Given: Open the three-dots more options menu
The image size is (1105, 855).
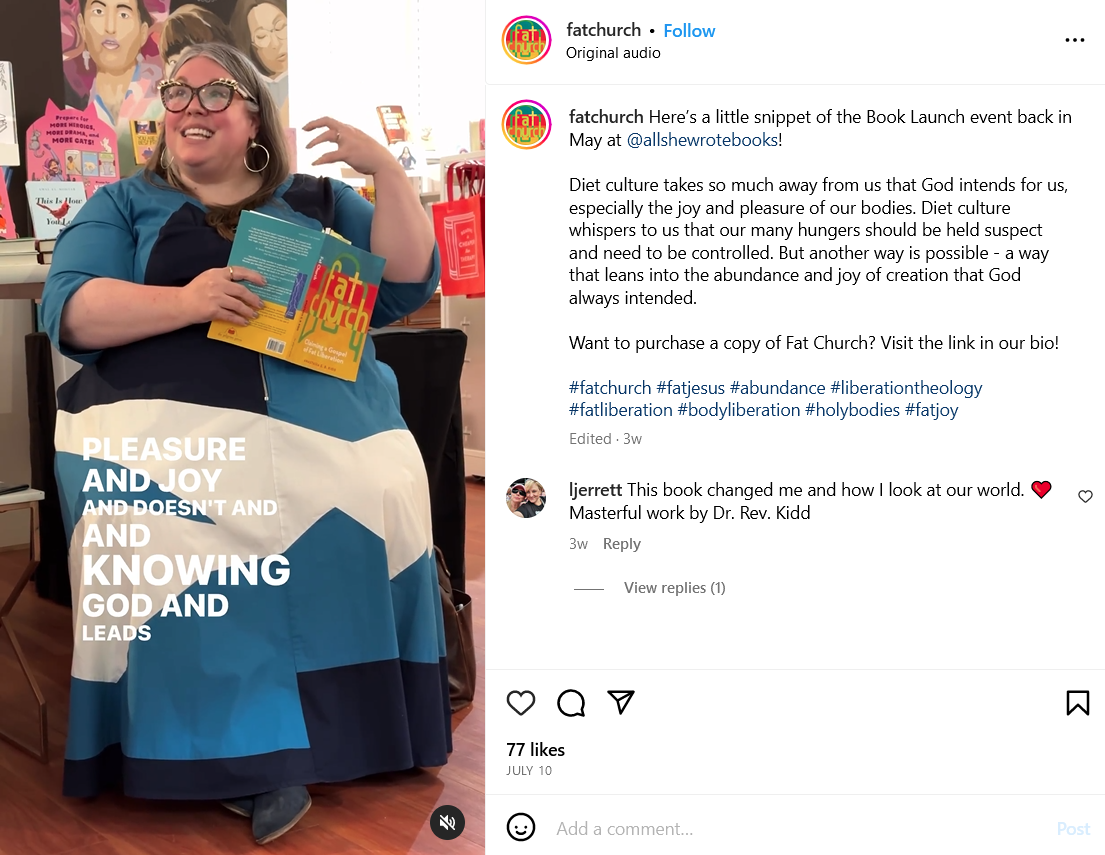Looking at the screenshot, I should (x=1075, y=40).
